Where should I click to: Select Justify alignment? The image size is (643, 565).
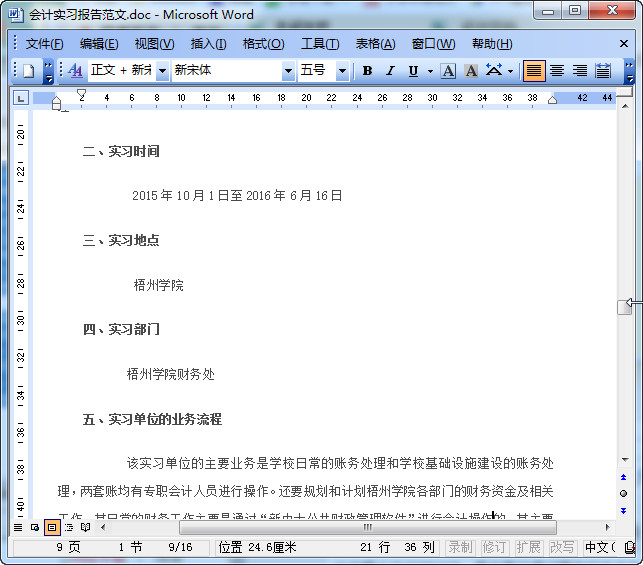click(x=534, y=71)
